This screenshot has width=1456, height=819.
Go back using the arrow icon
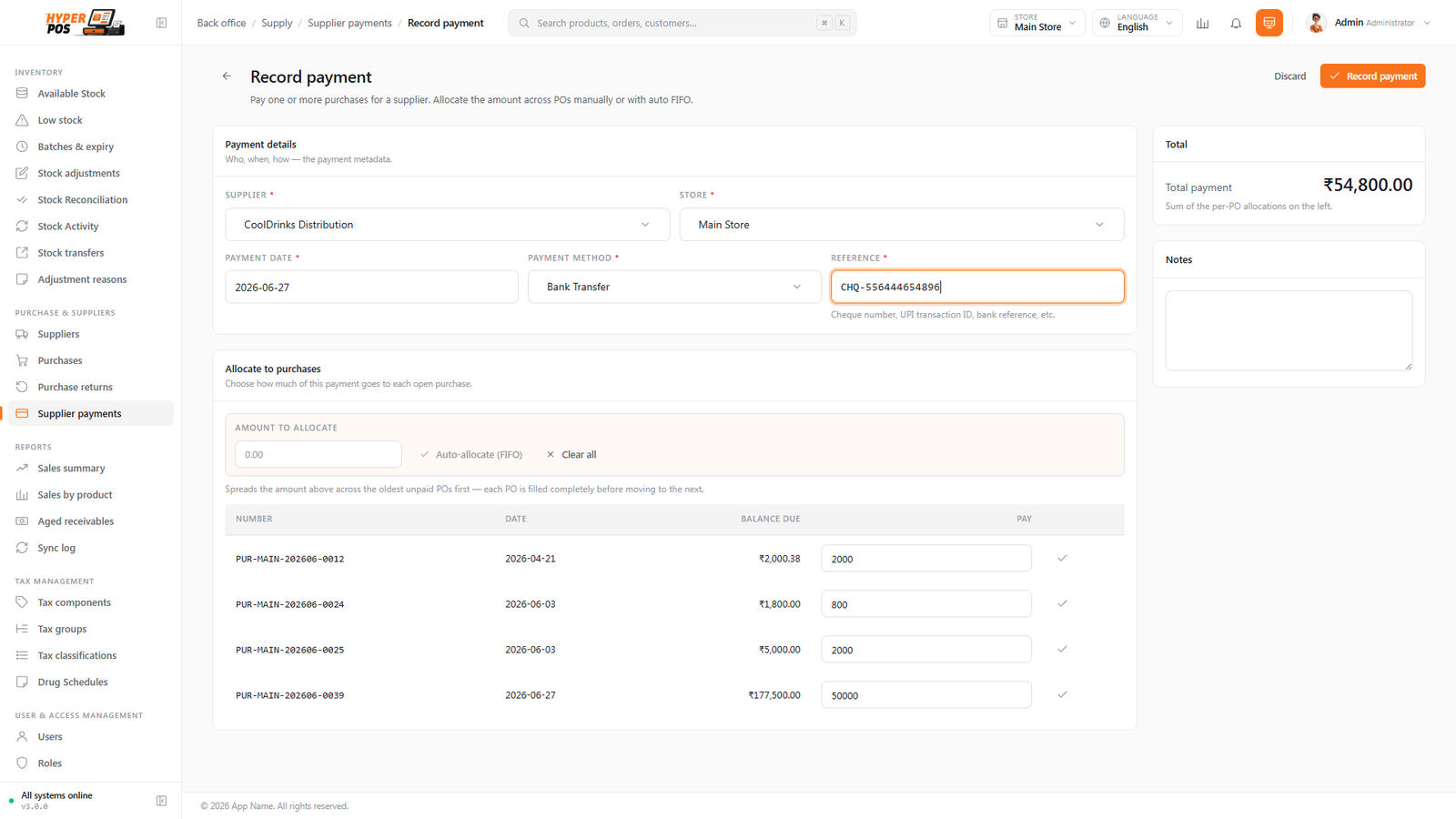(227, 76)
